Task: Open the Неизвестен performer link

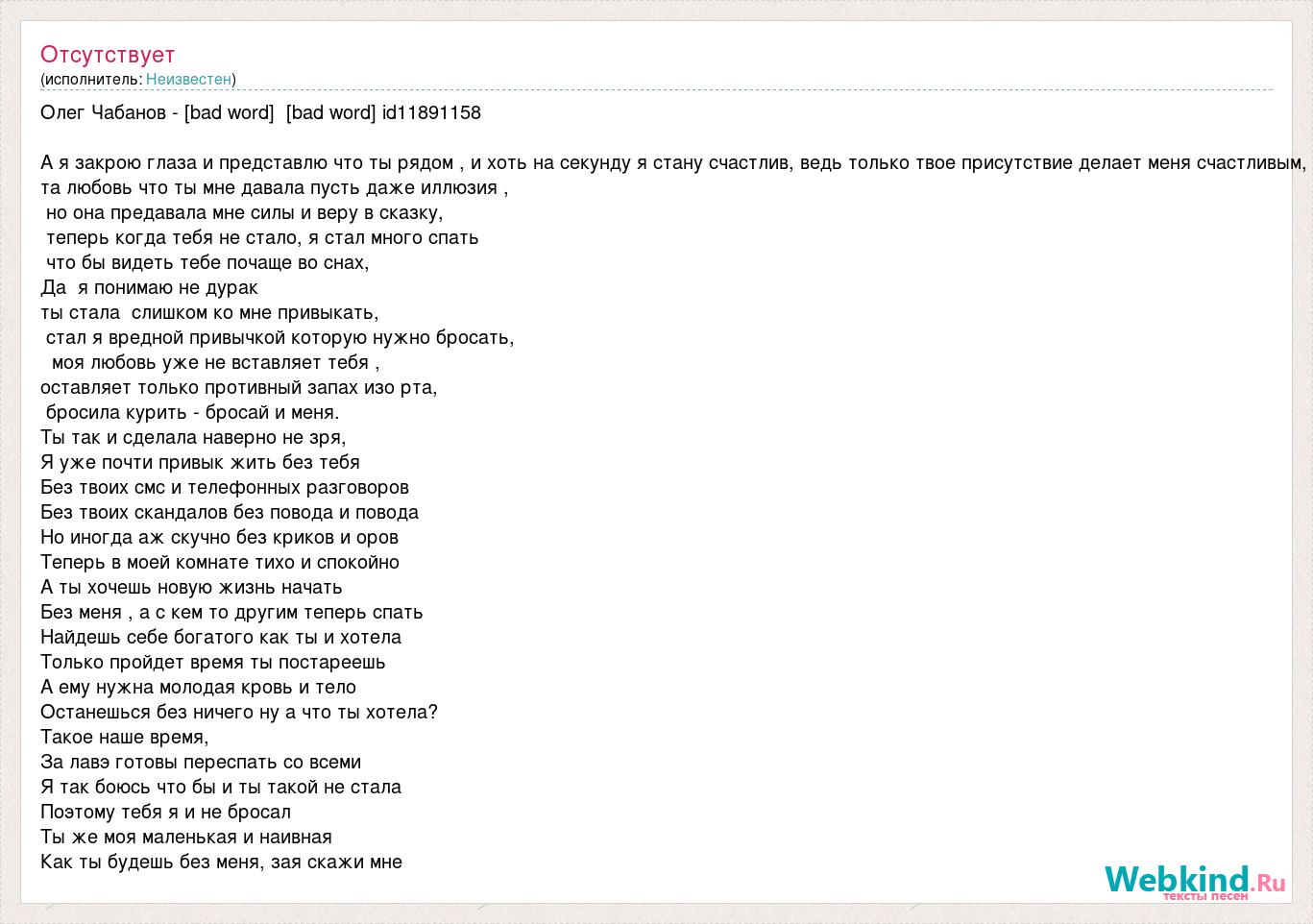Action: (x=188, y=79)
